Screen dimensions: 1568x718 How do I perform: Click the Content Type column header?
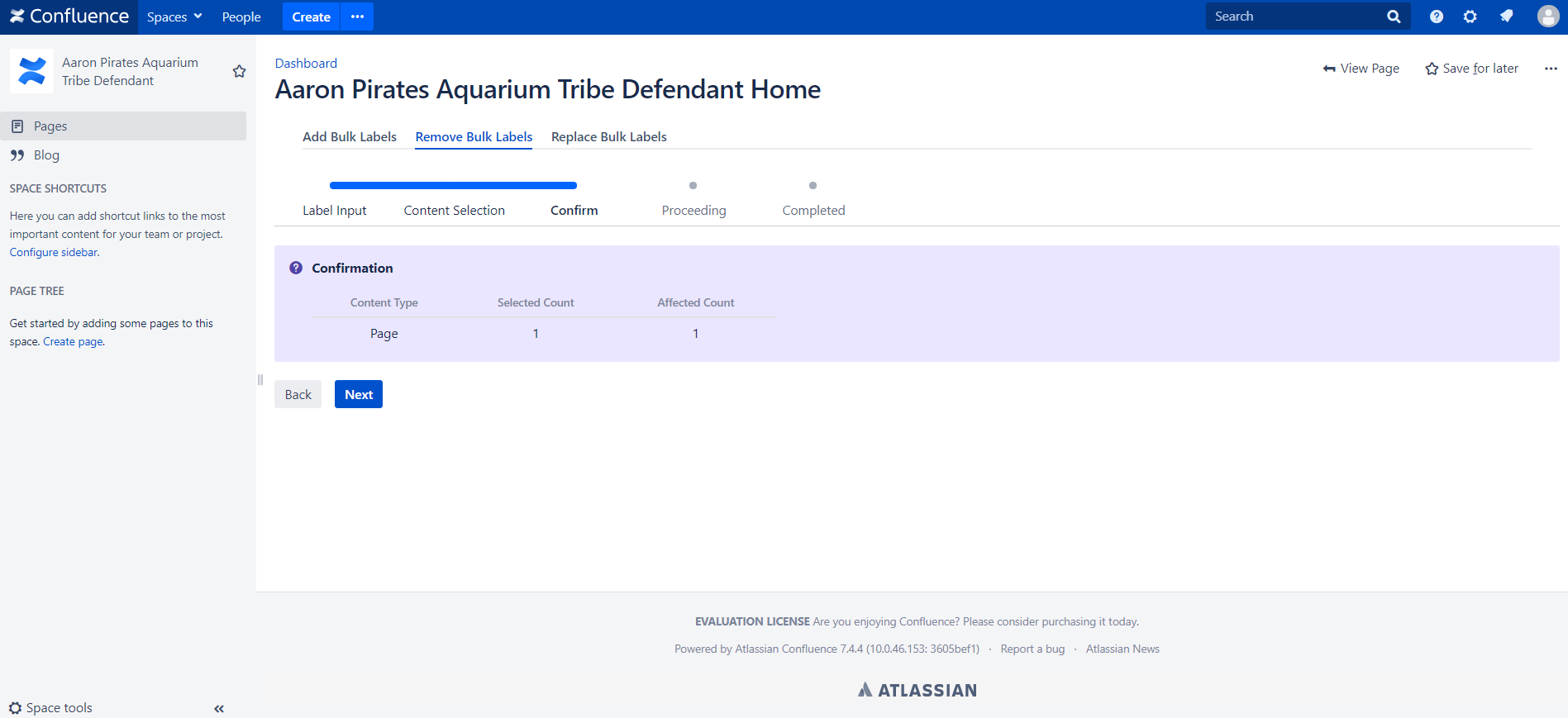(x=384, y=302)
